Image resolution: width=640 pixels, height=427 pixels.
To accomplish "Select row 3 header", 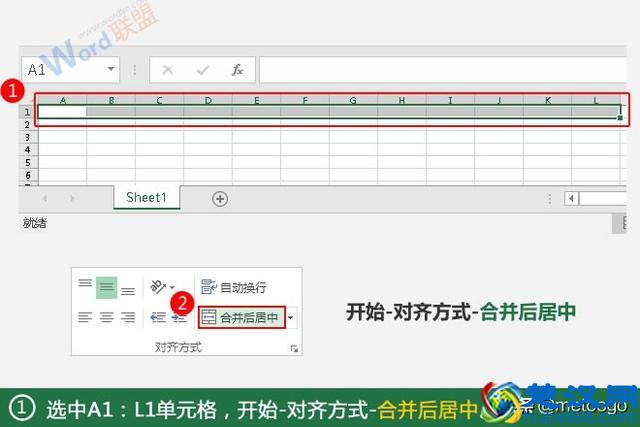I will pyautogui.click(x=28, y=137).
